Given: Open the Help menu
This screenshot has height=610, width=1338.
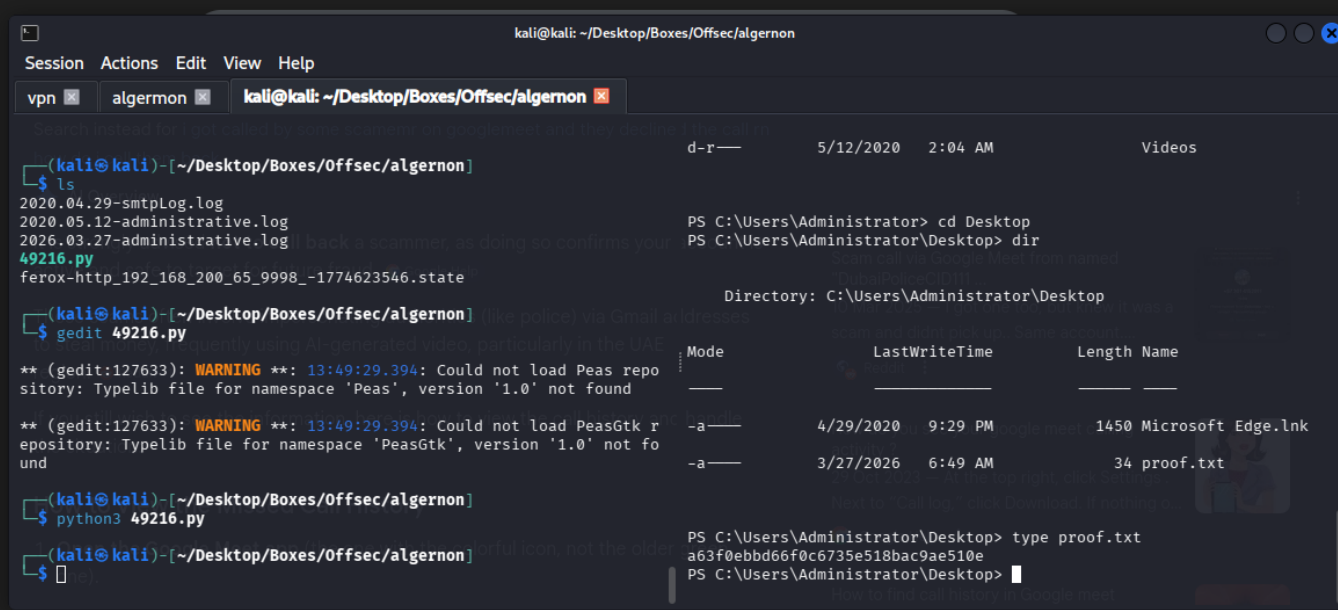Looking at the screenshot, I should (x=296, y=63).
